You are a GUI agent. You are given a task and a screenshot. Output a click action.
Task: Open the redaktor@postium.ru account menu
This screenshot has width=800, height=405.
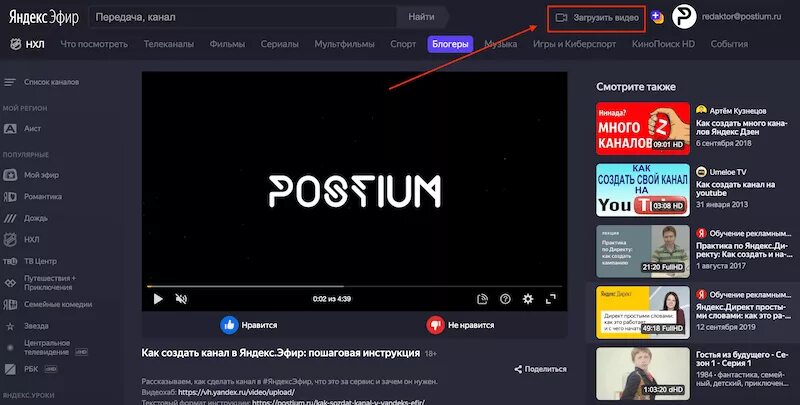[x=741, y=17]
